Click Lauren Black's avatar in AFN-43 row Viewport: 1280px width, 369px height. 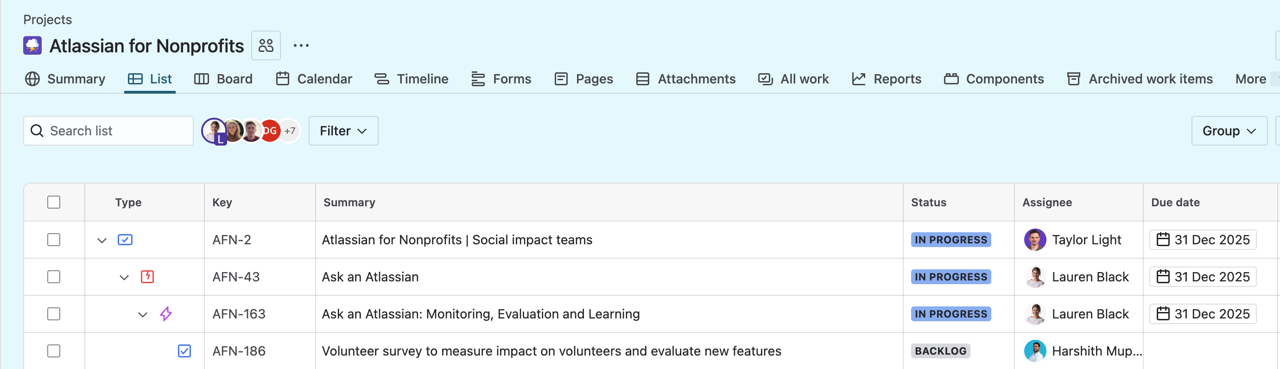[1035, 277]
